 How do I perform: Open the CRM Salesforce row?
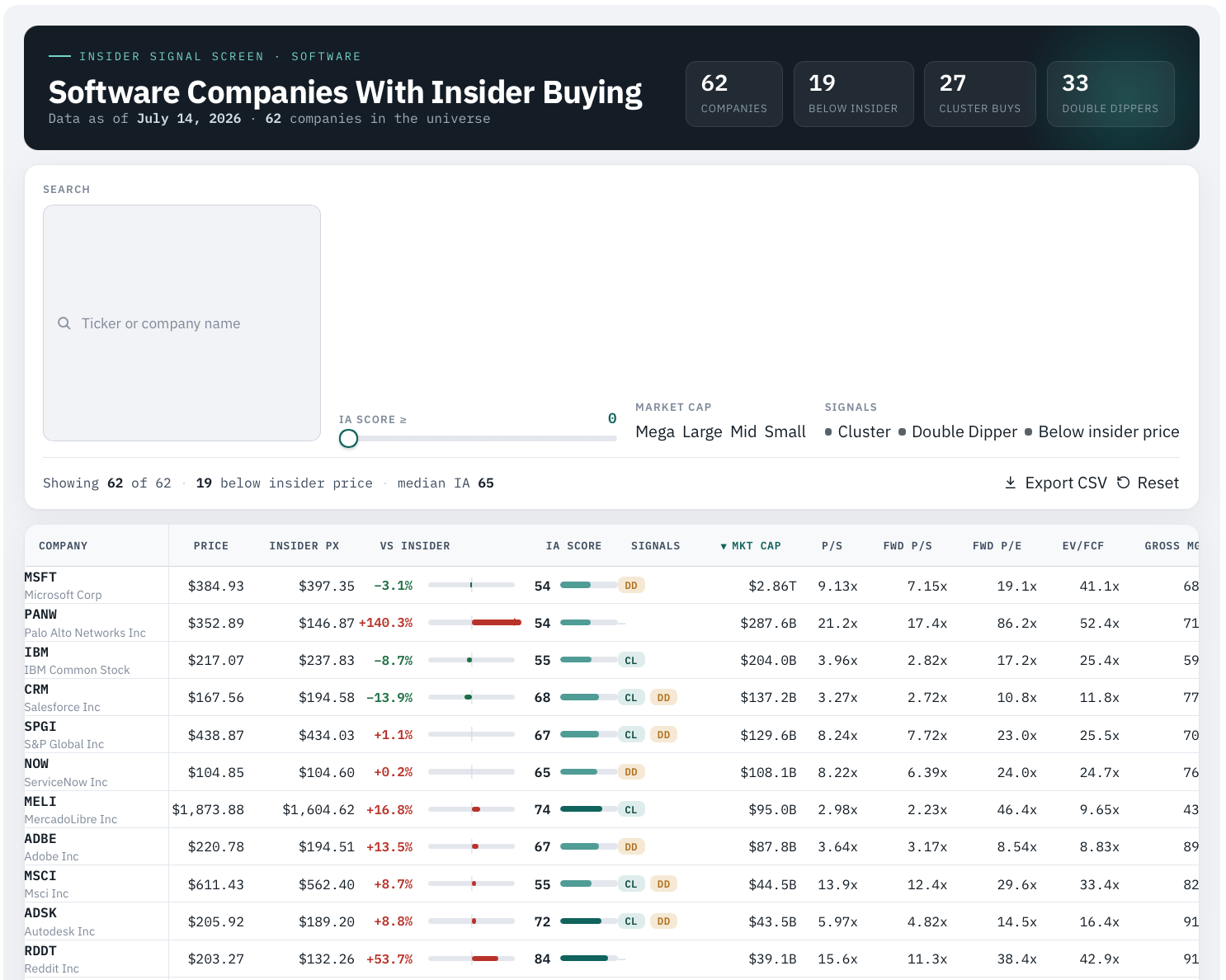[611, 697]
